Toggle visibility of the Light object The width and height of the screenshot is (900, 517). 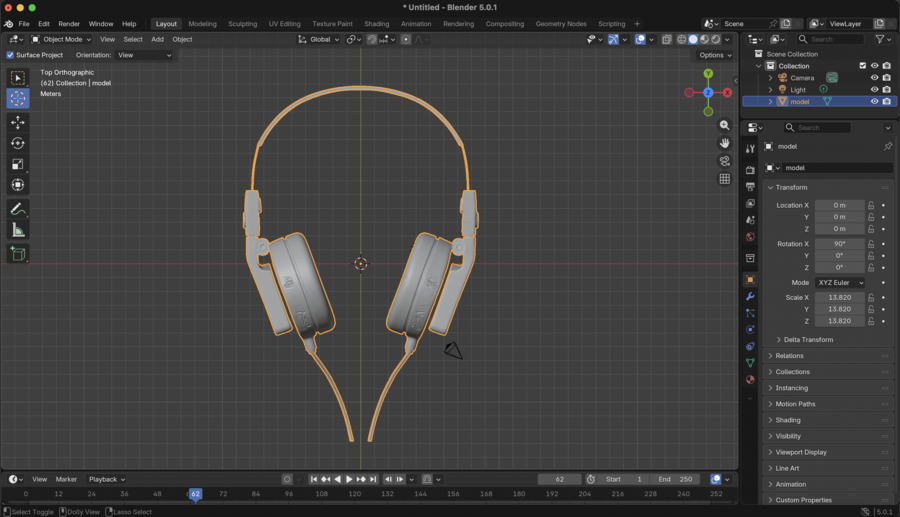pyautogui.click(x=874, y=89)
